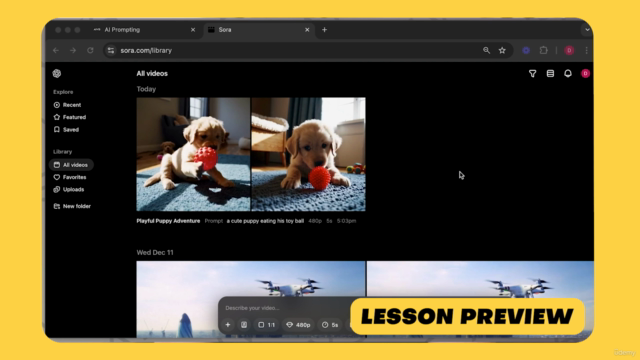Click prompt text 'a cute puppy eating his toy ball'
The height and width of the screenshot is (360, 640).
(x=265, y=221)
